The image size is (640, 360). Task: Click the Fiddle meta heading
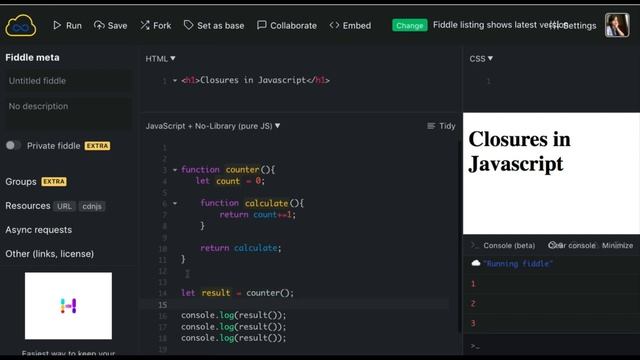[32, 58]
